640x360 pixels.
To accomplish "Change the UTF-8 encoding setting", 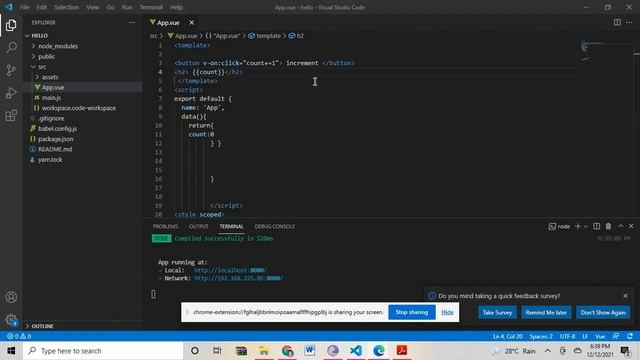I will click(567, 336).
